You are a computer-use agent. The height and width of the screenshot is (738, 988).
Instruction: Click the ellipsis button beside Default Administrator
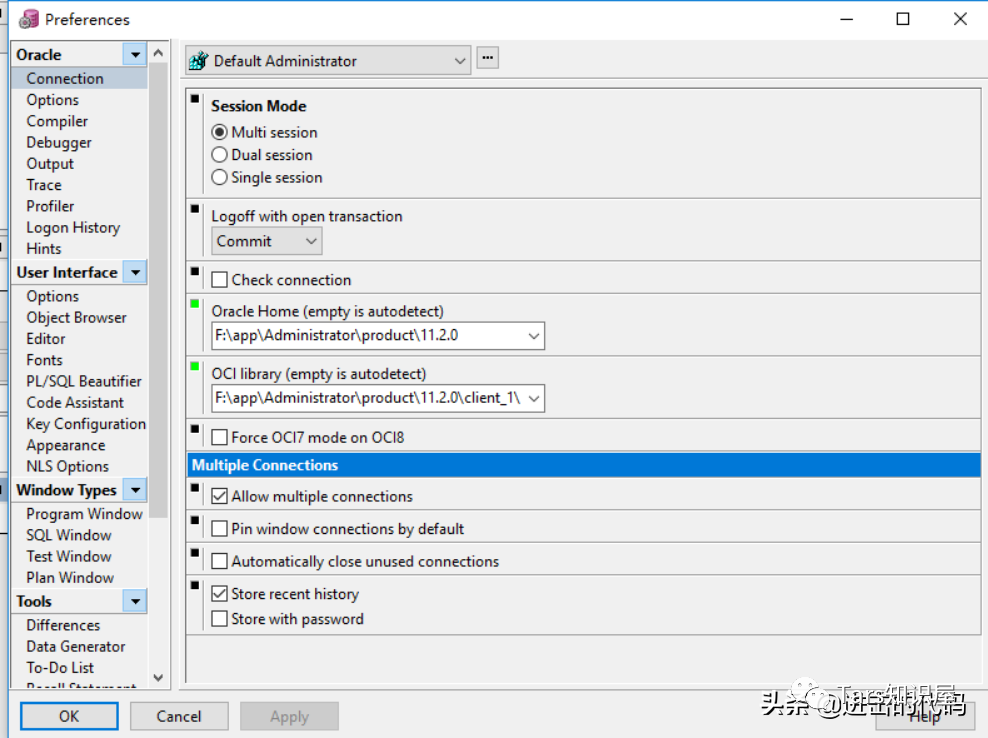click(487, 57)
